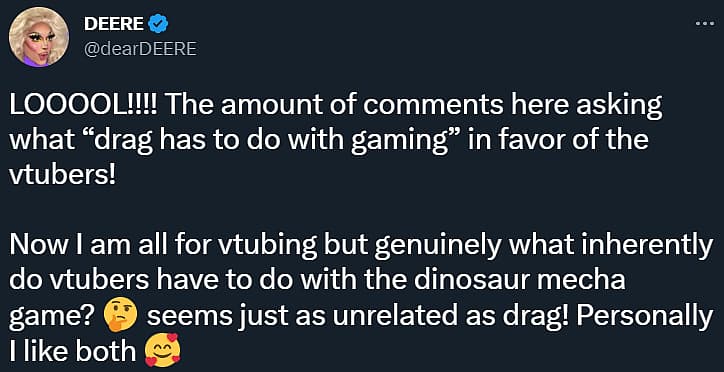
Task: Open the @dearDEERE handle link
Action: (140, 48)
